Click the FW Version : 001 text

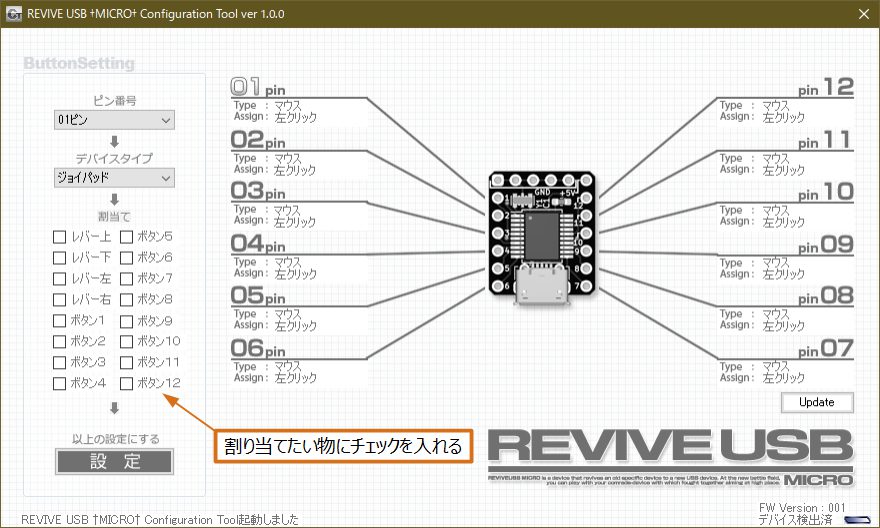pos(802,507)
